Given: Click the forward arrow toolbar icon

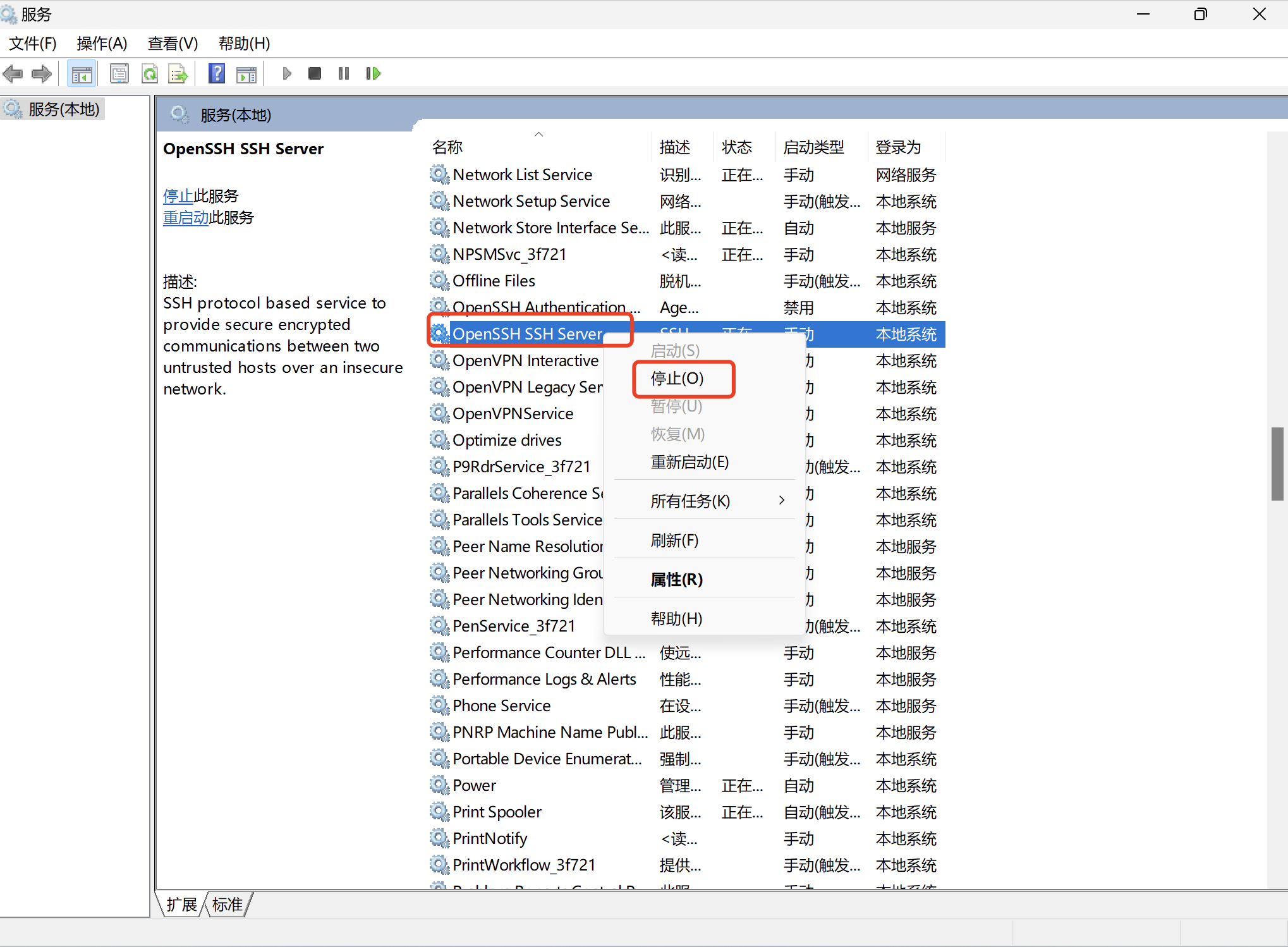Looking at the screenshot, I should pyautogui.click(x=42, y=73).
